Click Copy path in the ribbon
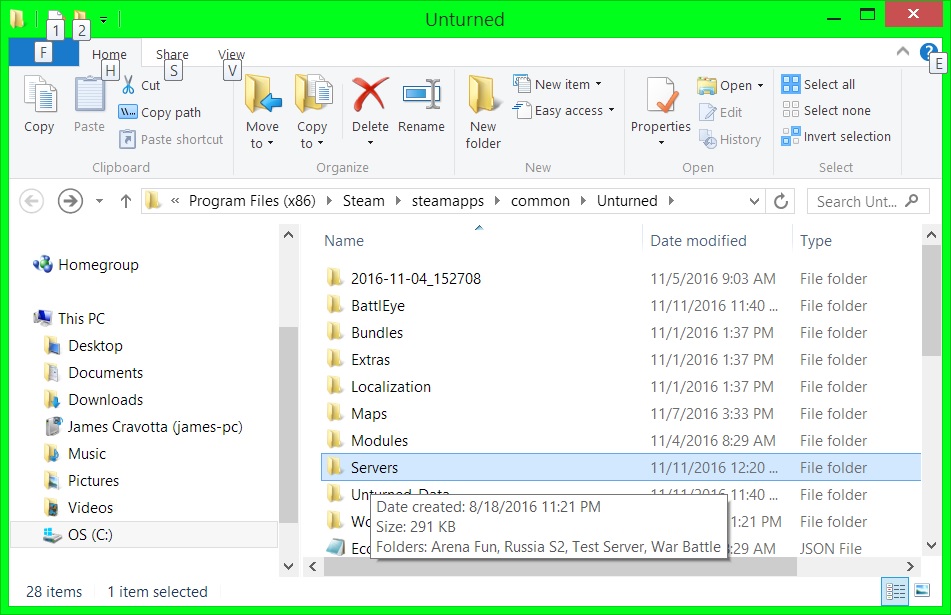This screenshot has height=615, width=951. click(x=160, y=112)
